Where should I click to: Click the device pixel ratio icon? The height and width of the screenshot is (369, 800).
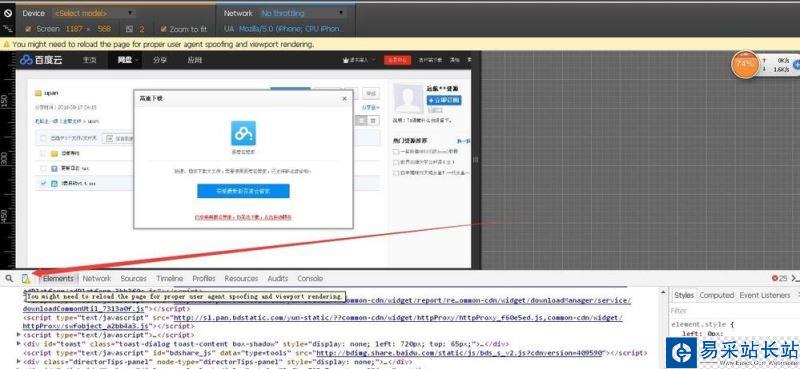click(129, 29)
